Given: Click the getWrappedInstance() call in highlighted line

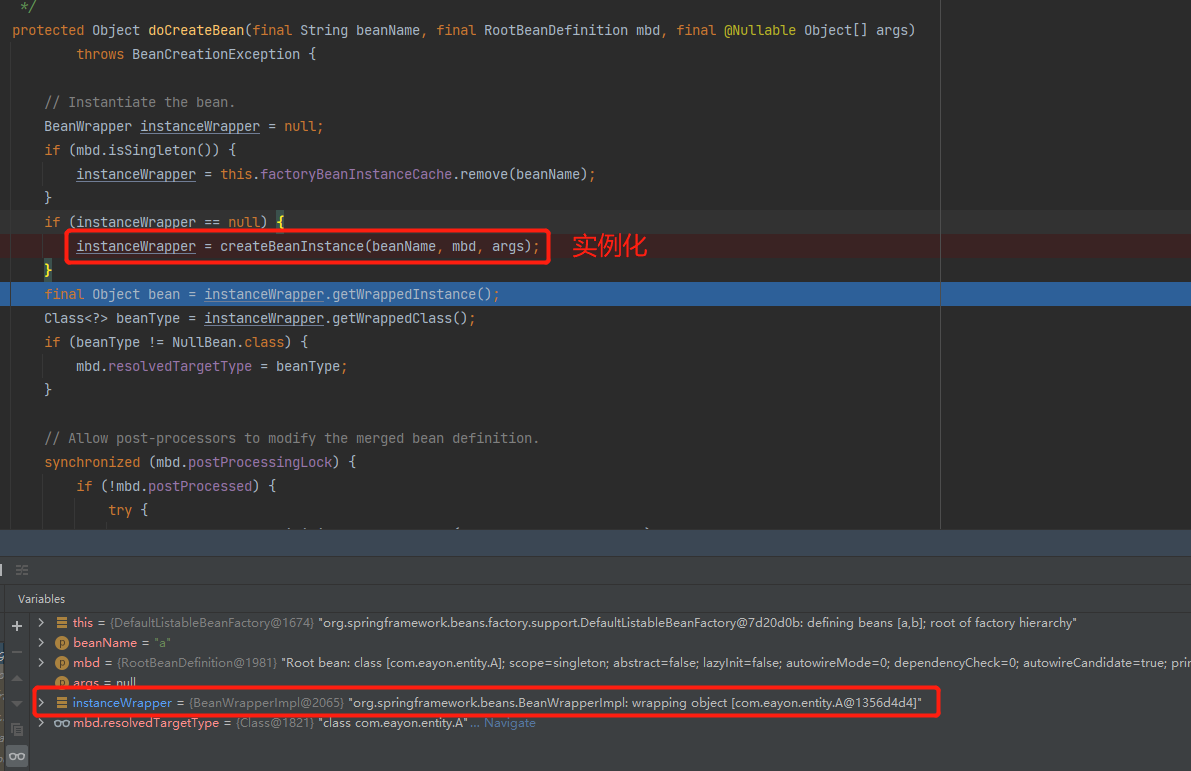Looking at the screenshot, I should (412, 294).
